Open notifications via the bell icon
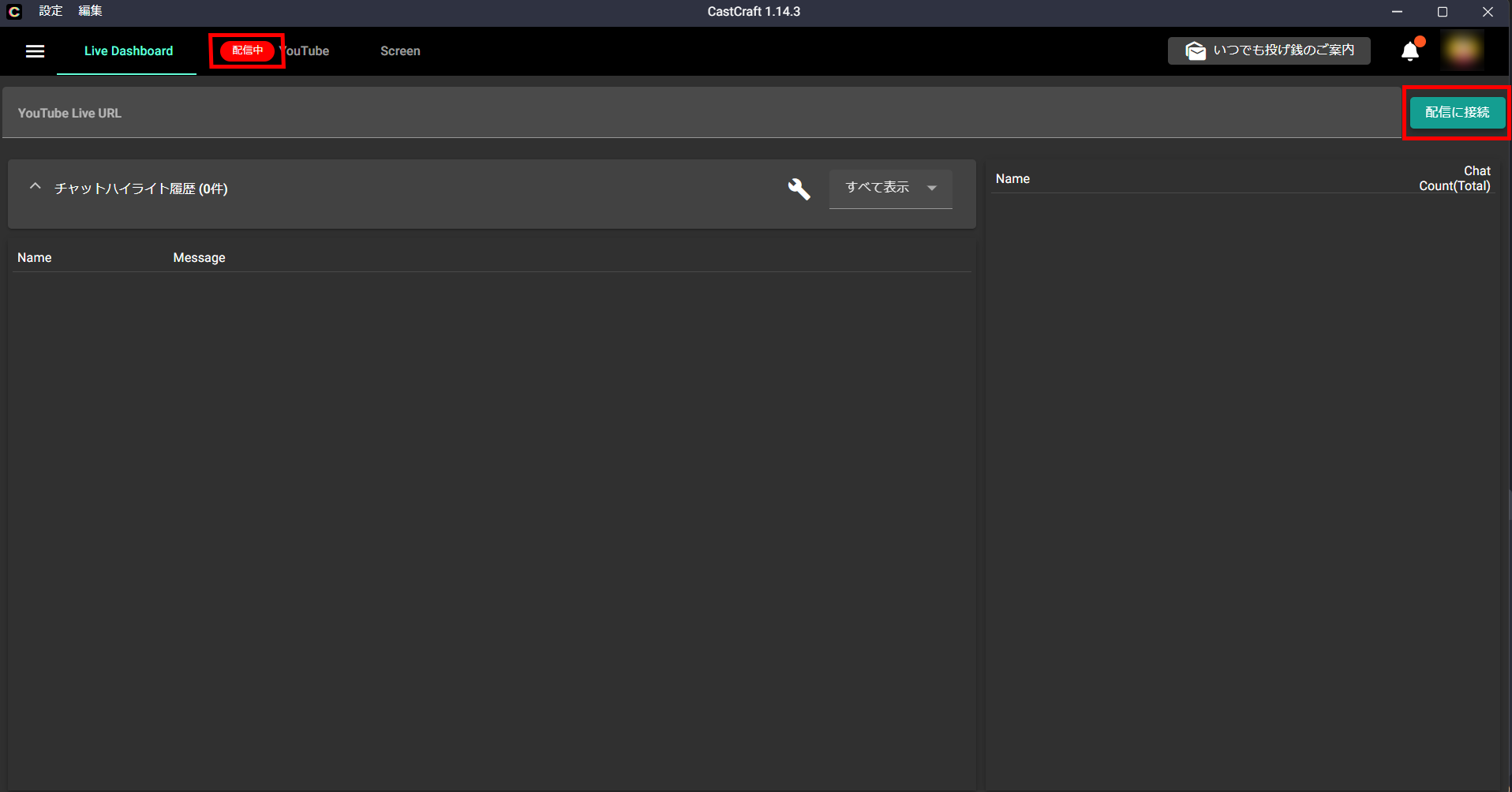 tap(1409, 50)
